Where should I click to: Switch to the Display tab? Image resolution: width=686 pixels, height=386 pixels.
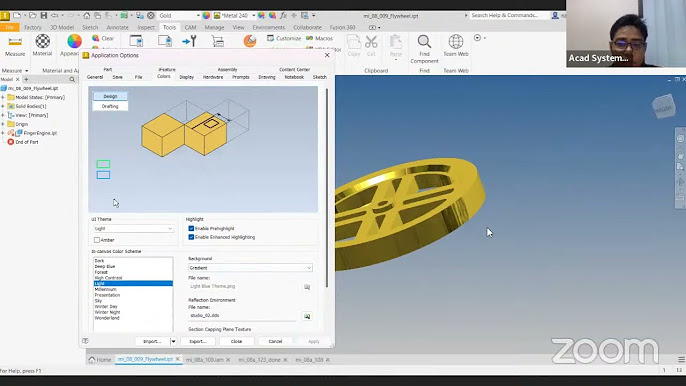186,77
